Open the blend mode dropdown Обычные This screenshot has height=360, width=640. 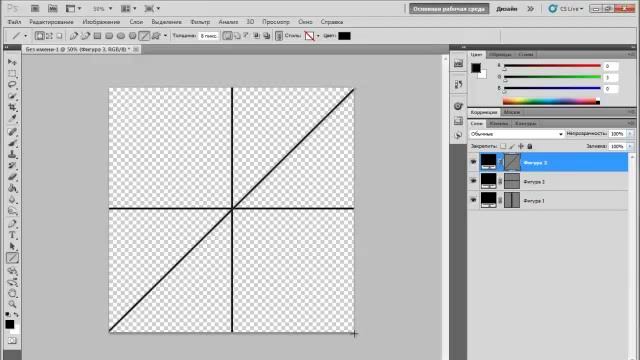[516, 134]
